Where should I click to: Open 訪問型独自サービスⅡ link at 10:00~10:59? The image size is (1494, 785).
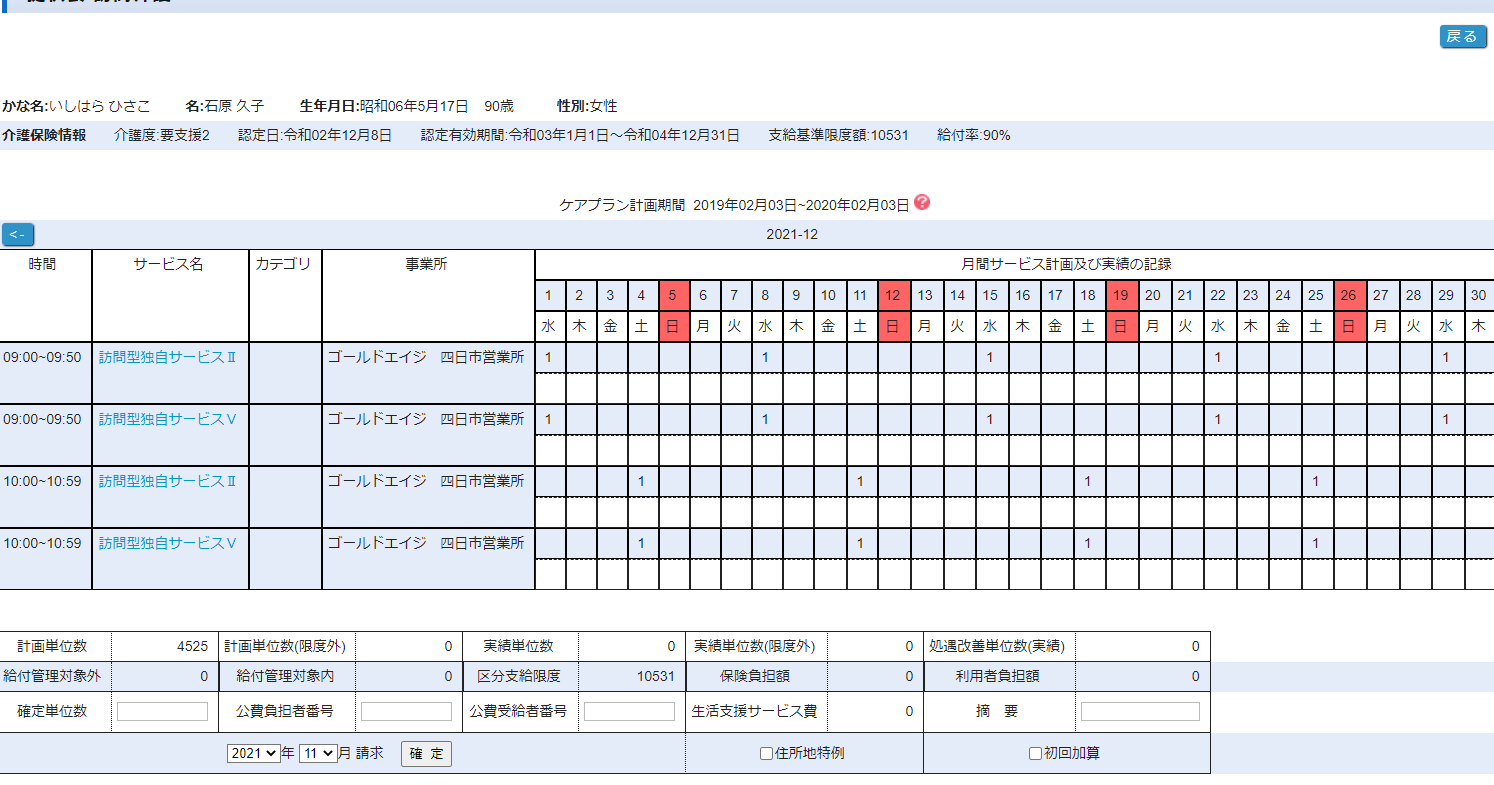(x=167, y=482)
